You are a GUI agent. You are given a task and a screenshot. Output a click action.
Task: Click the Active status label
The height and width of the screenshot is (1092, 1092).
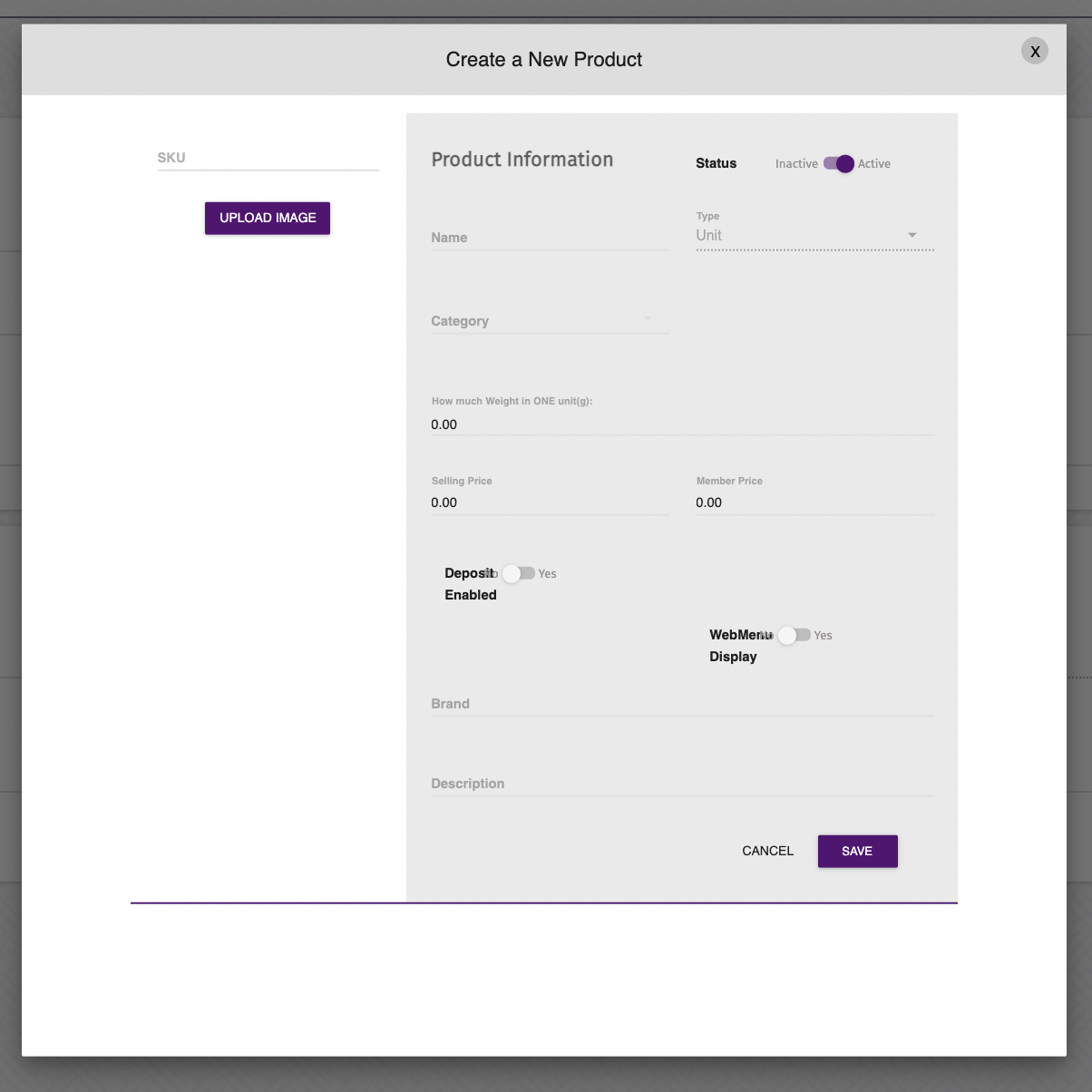click(x=874, y=164)
